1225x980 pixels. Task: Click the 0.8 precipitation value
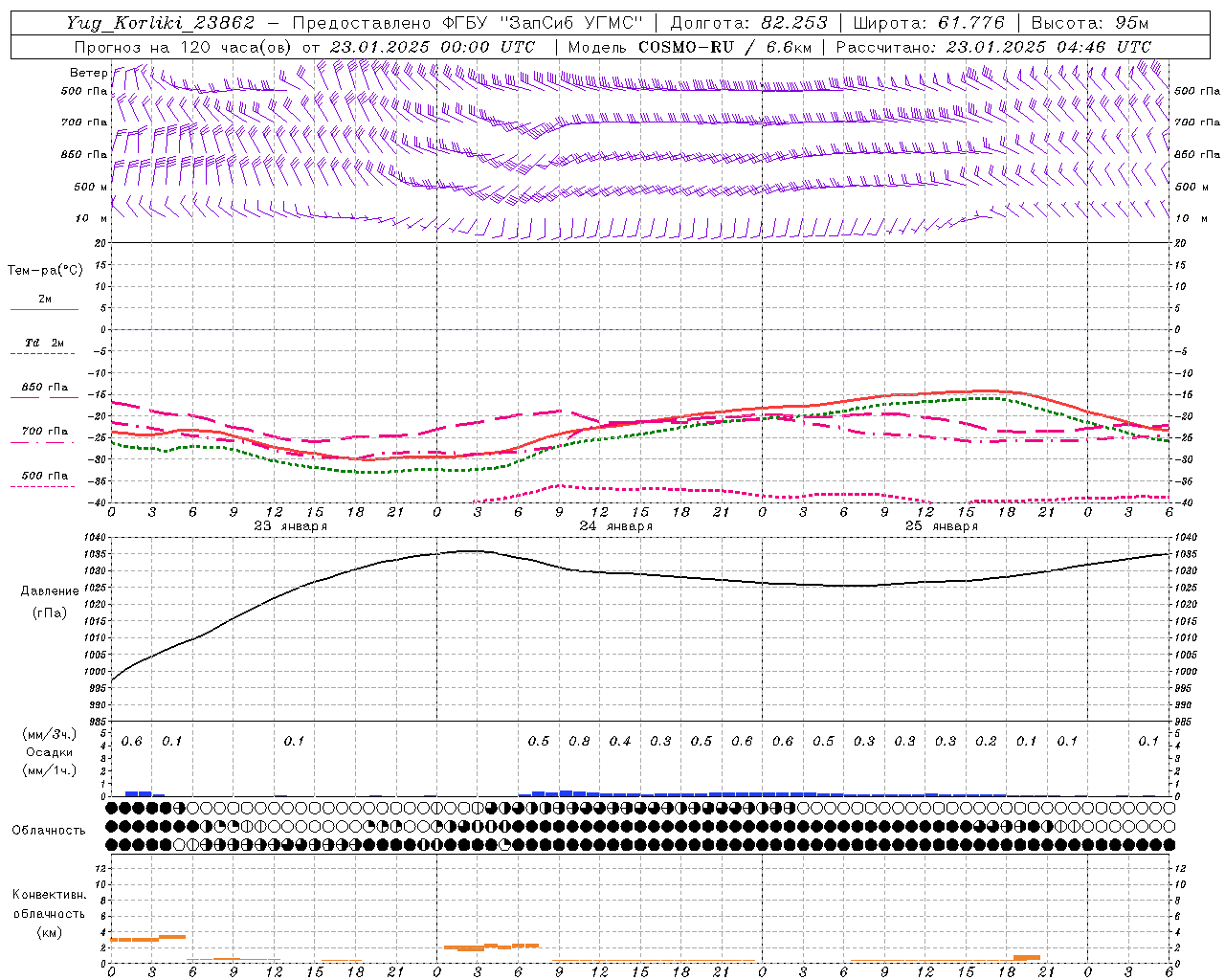[x=579, y=742]
